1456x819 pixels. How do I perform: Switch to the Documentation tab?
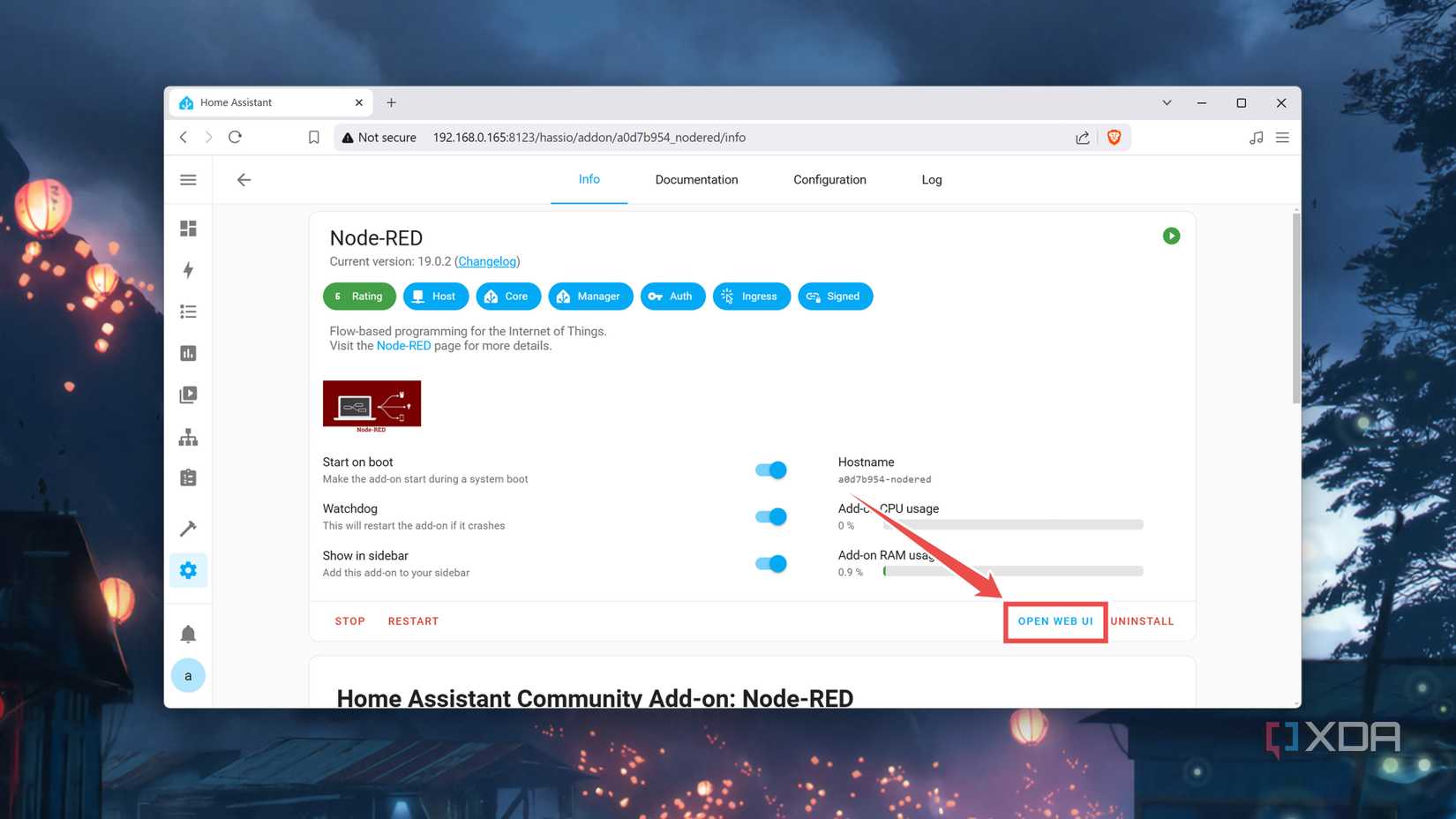pos(696,179)
